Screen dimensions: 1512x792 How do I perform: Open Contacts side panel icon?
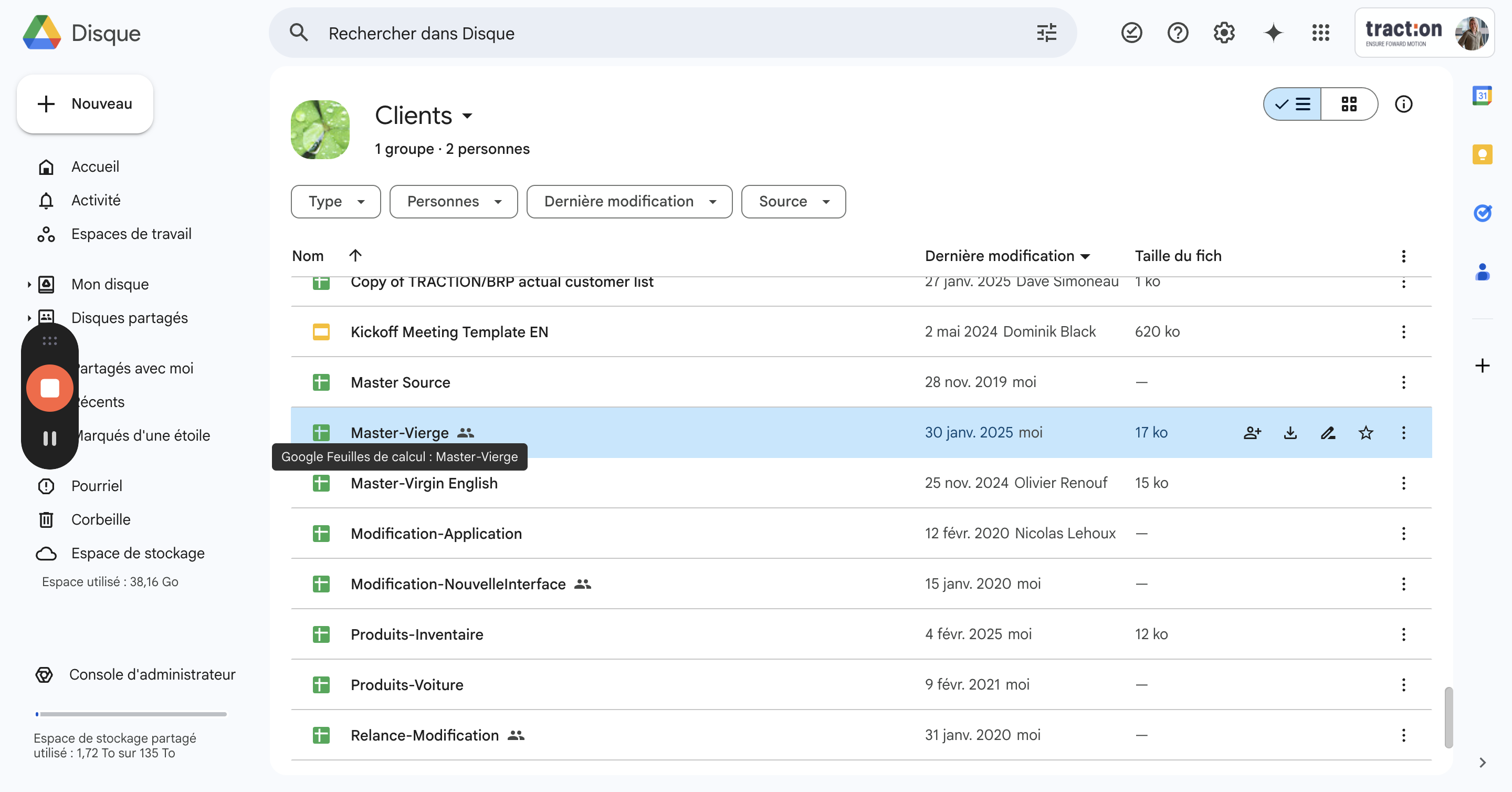[x=1482, y=272]
